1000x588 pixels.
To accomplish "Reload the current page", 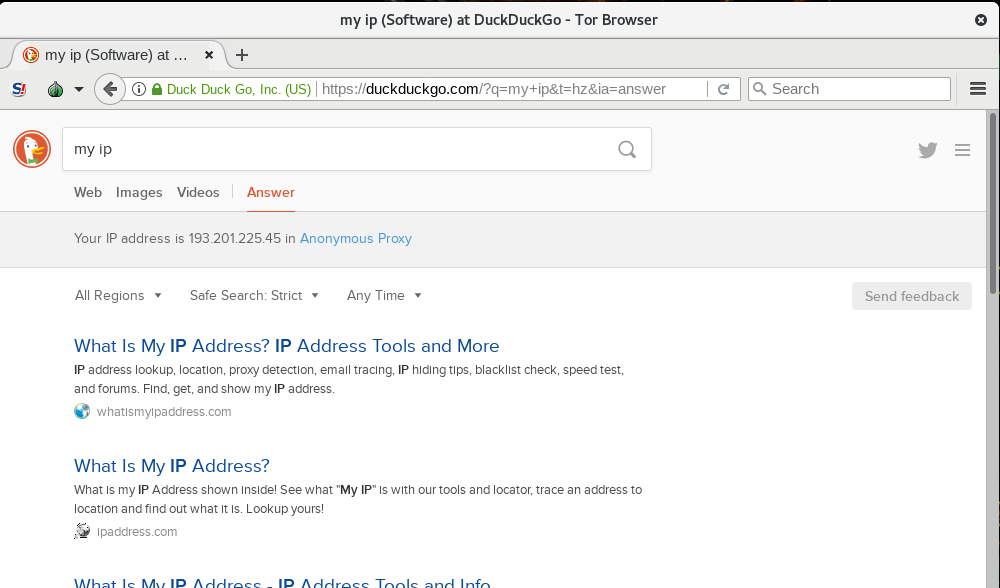I will point(723,89).
